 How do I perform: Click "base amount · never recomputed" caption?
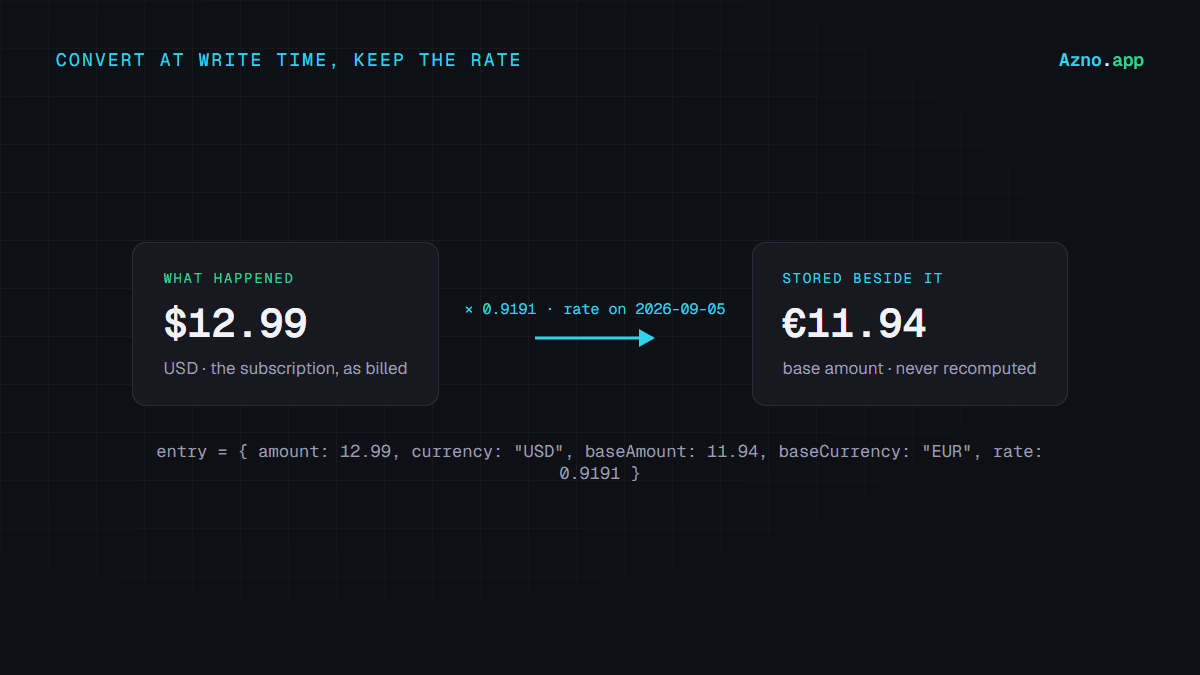click(x=909, y=368)
